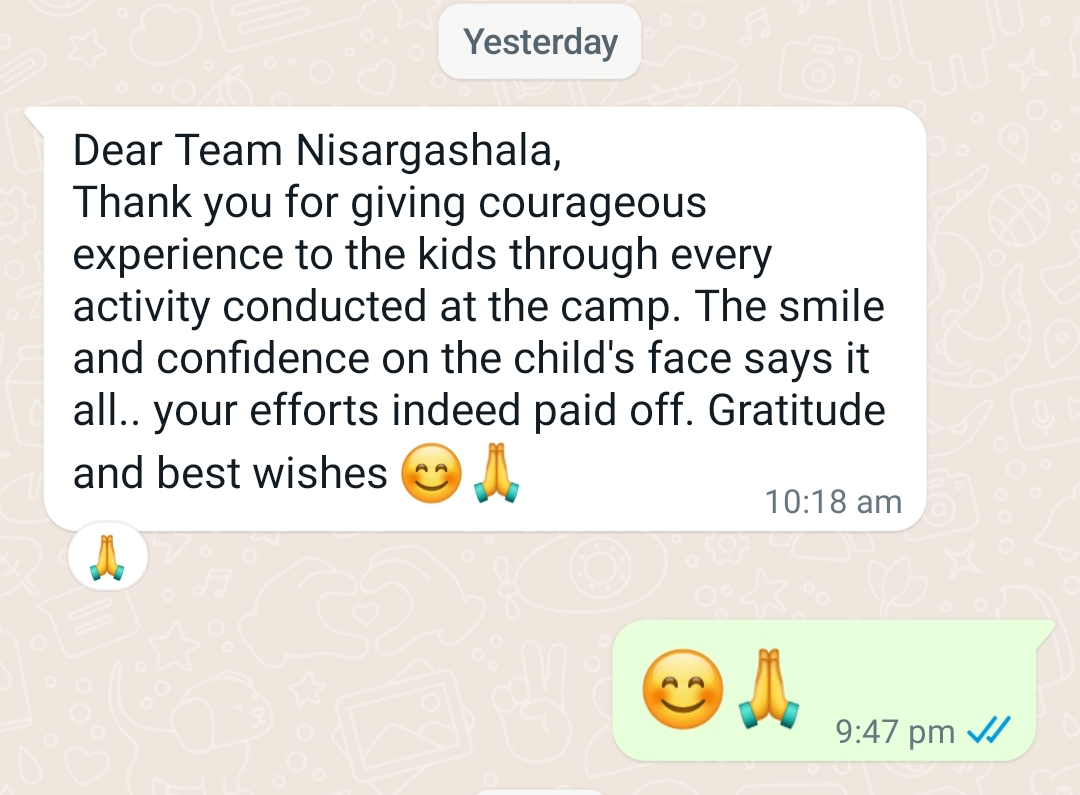Viewport: 1080px width, 795px height.
Task: Tap the 'your efforts indeed paid off' text
Action: [x=423, y=411]
